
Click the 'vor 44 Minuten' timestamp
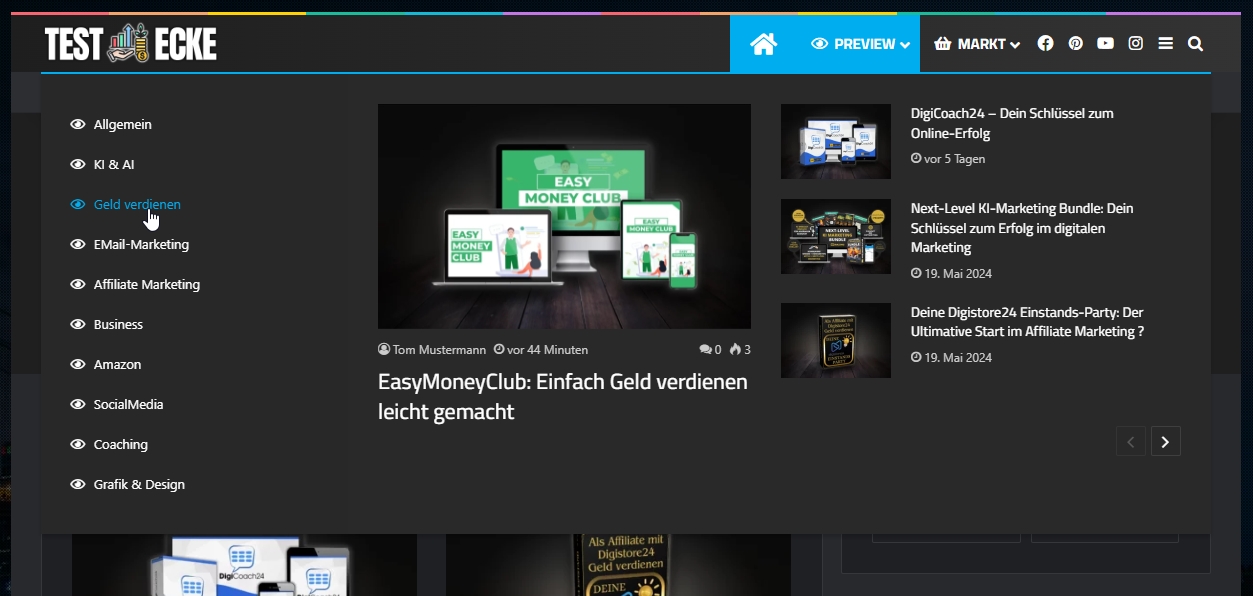click(x=541, y=350)
